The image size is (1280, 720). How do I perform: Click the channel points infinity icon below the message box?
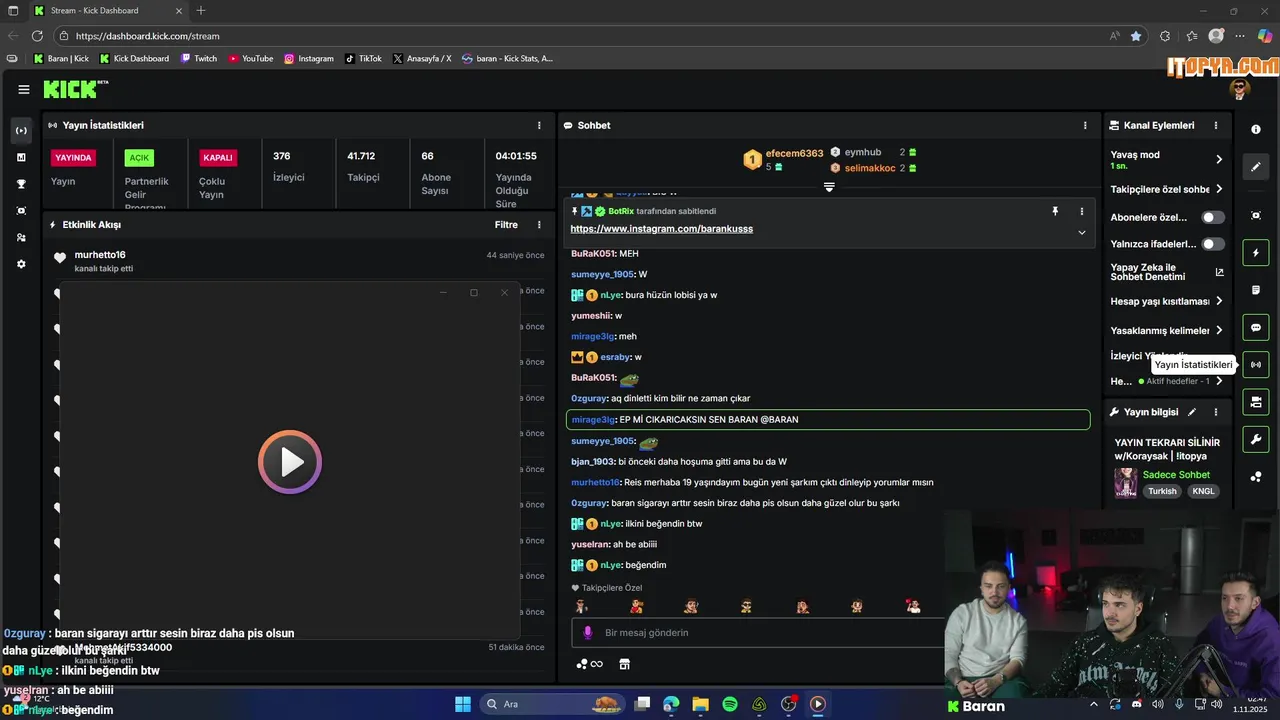[589, 664]
